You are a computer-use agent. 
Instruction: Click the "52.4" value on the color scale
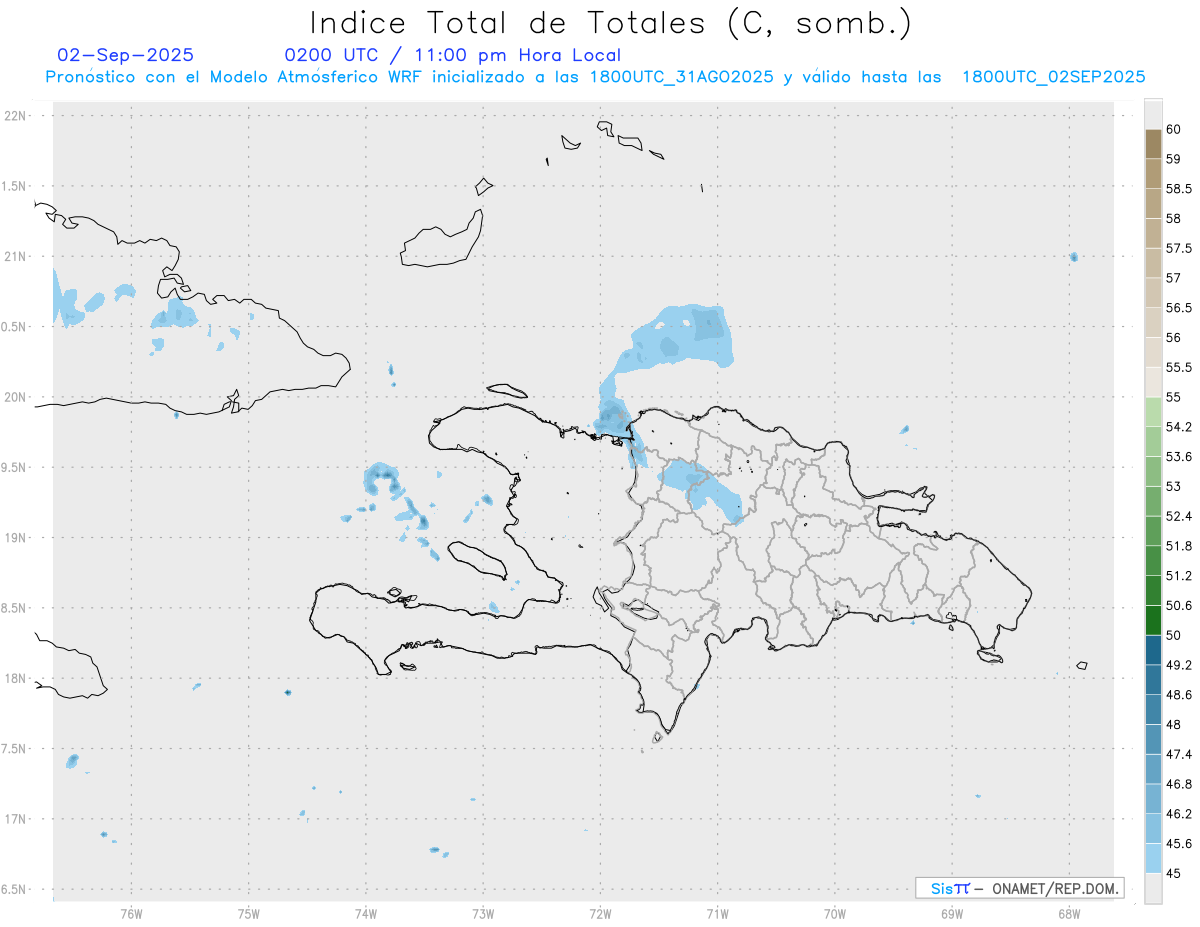[x=1179, y=516]
